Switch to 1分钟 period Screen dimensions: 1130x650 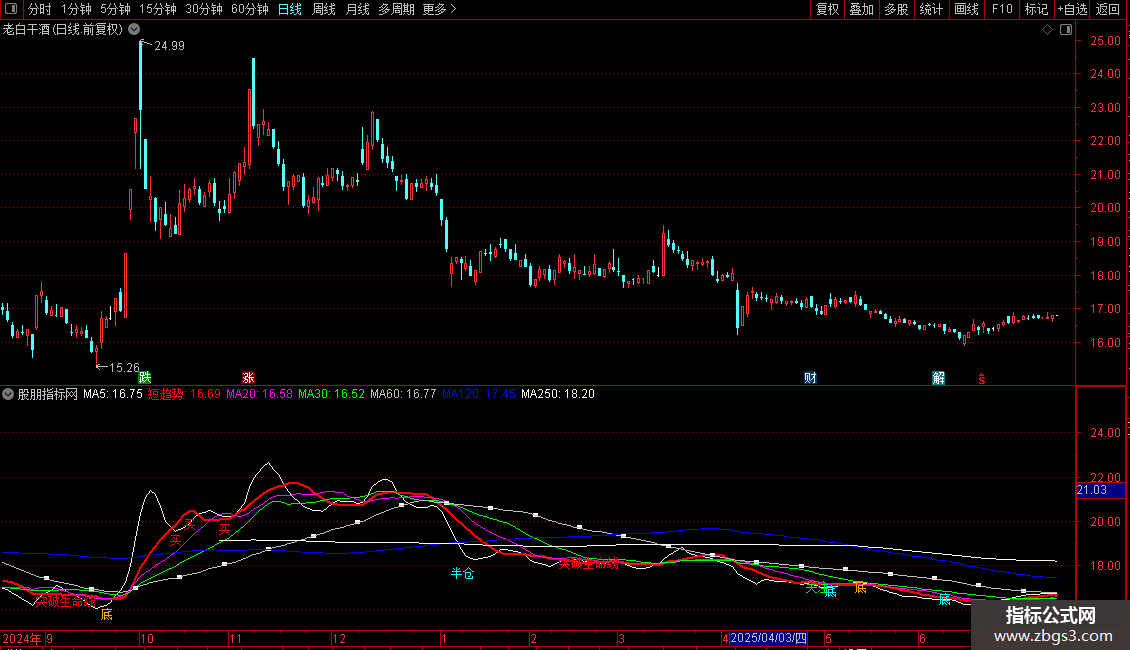click(76, 9)
